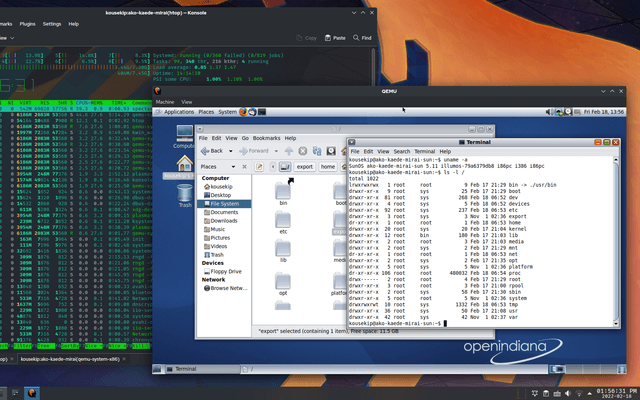Image resolution: width=640 pixels, height=400 pixels.
Task: Open Terminal window menu button at title left
Action: coord(352,142)
